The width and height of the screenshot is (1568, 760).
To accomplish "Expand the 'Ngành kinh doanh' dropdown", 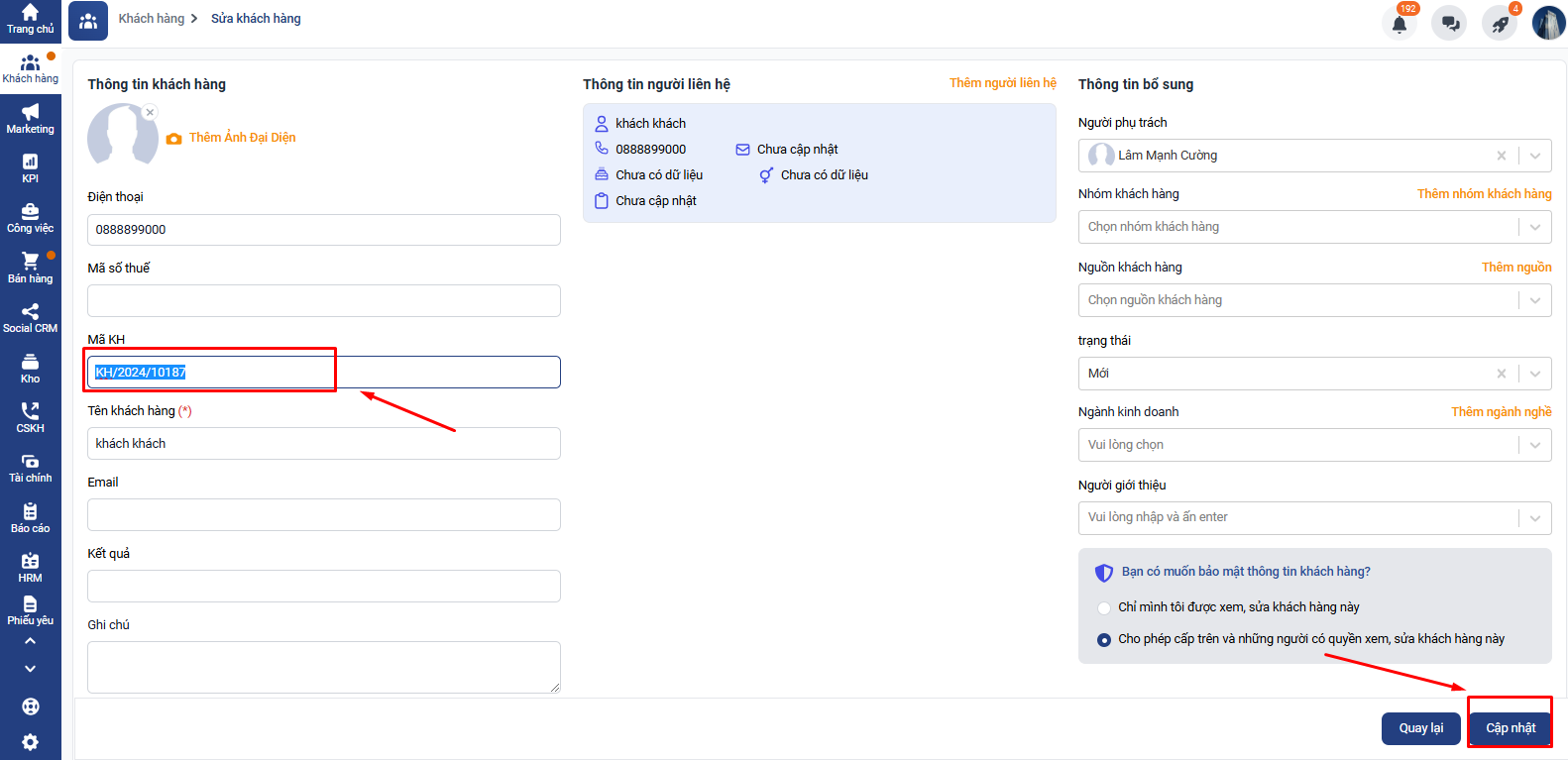I will [1534, 445].
